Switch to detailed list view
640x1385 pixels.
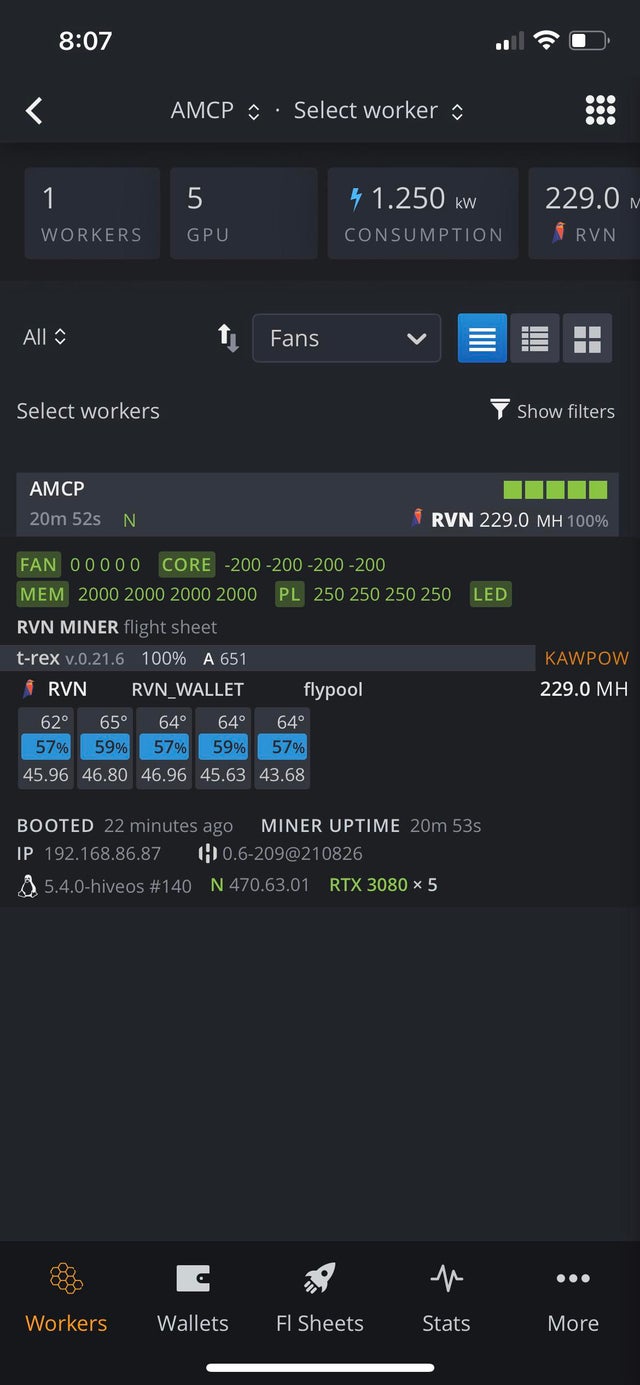click(x=482, y=338)
